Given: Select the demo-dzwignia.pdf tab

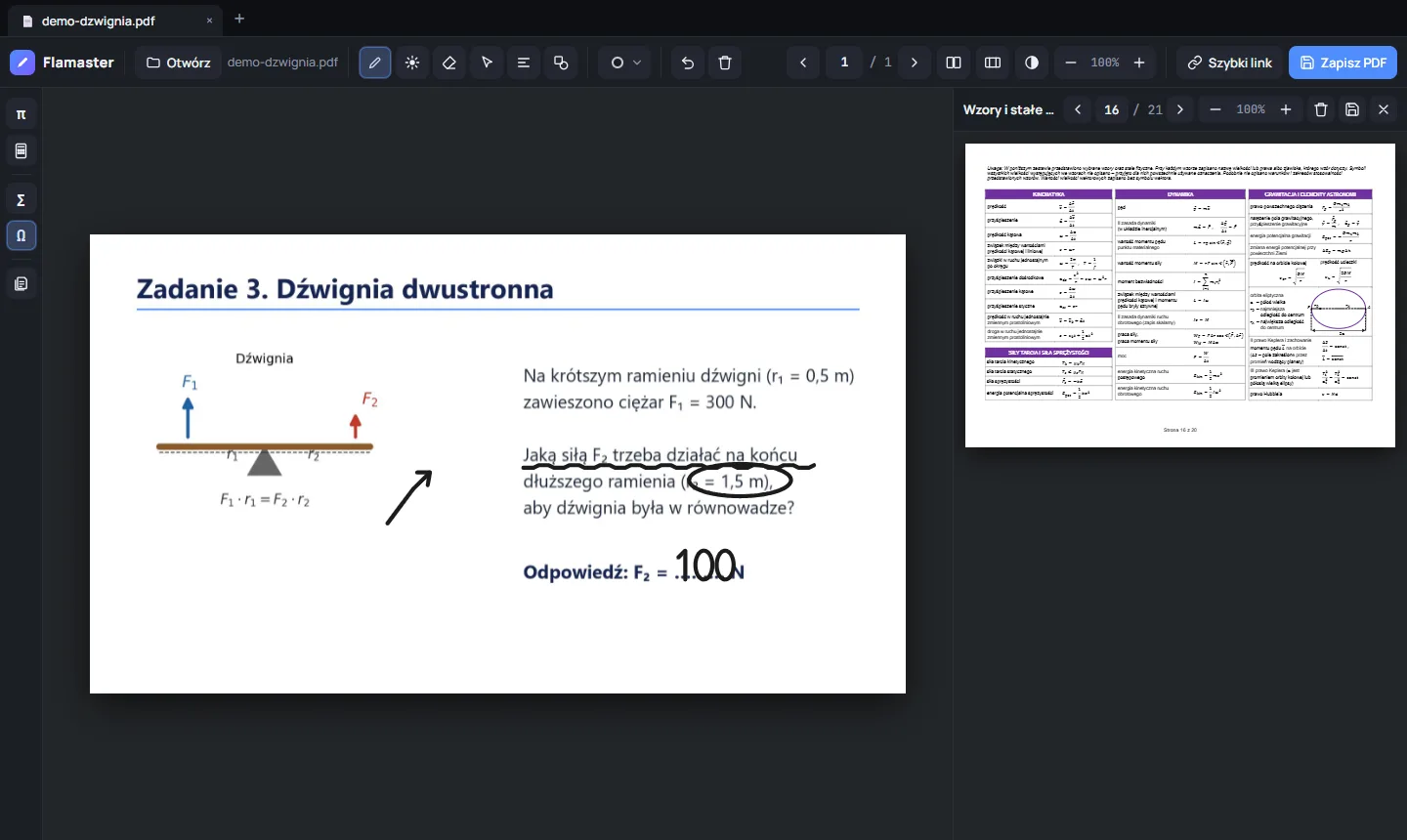Looking at the screenshot, I should pos(115,21).
